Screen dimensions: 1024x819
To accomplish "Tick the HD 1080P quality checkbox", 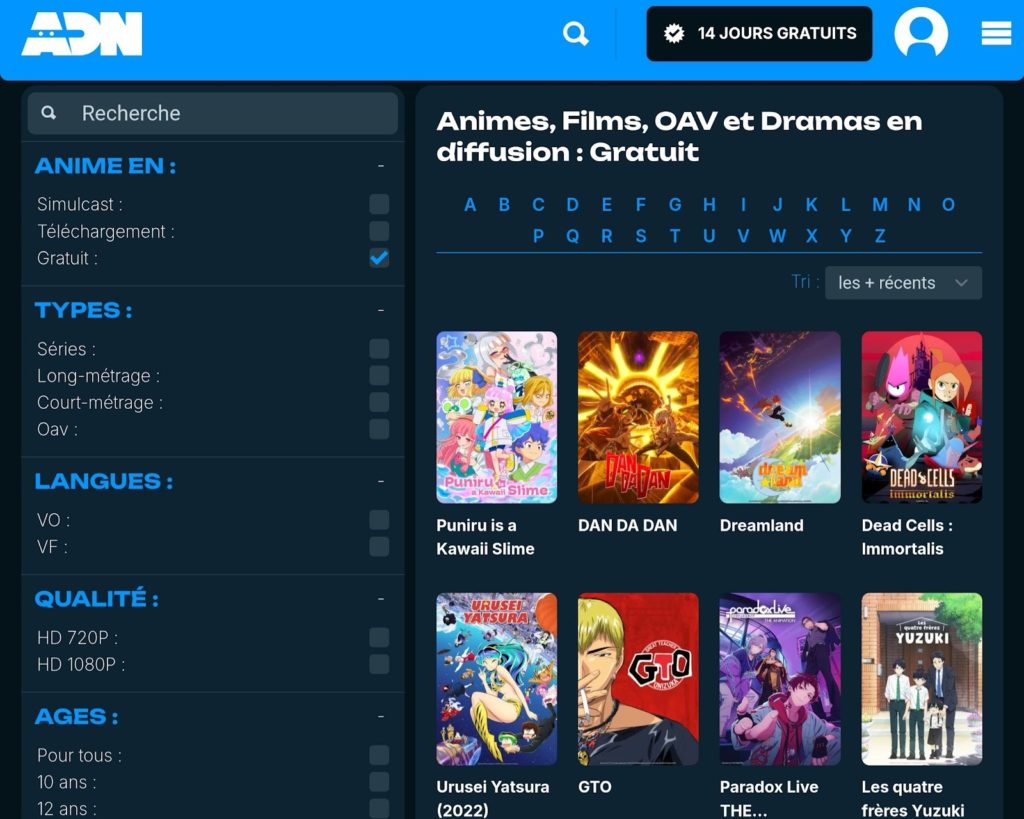I will [379, 664].
